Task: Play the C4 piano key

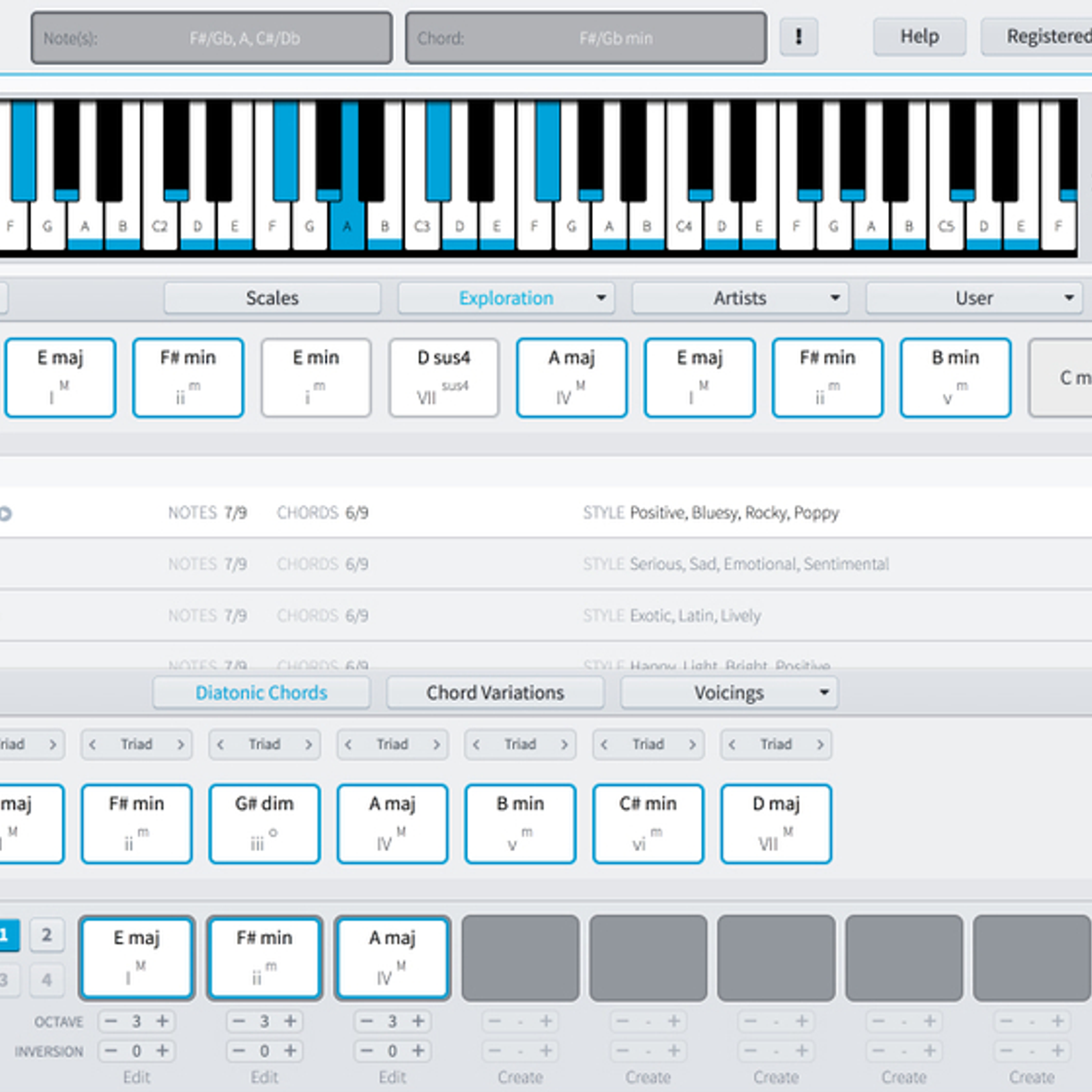Action: [x=684, y=227]
